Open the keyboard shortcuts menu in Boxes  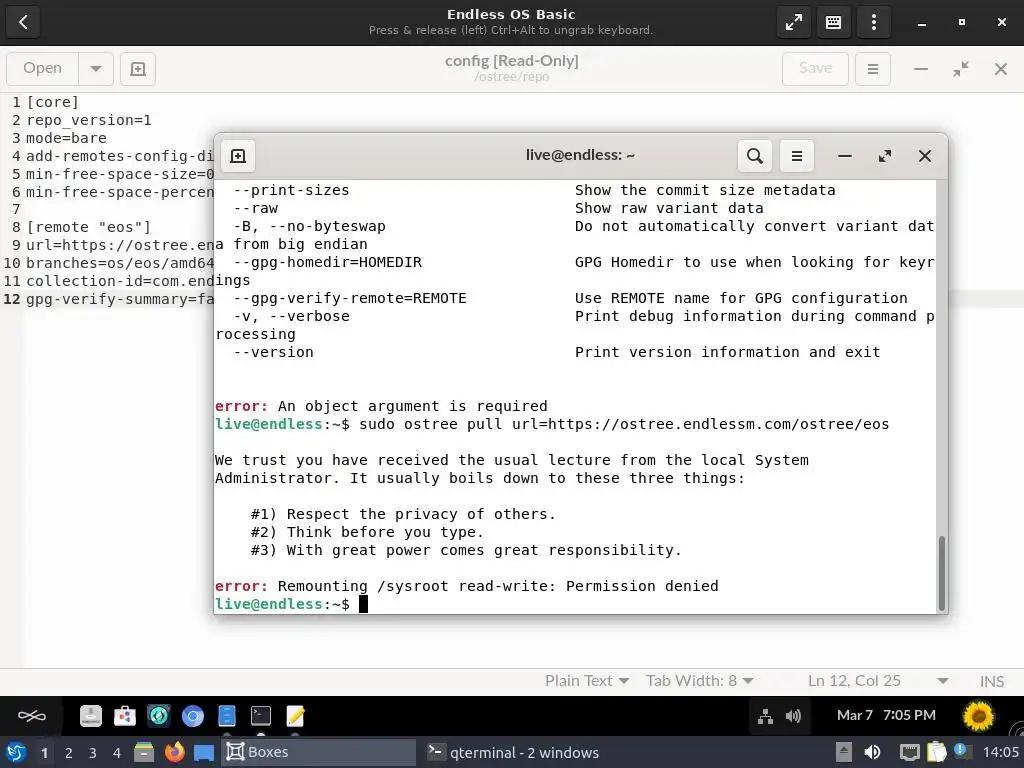click(x=833, y=22)
